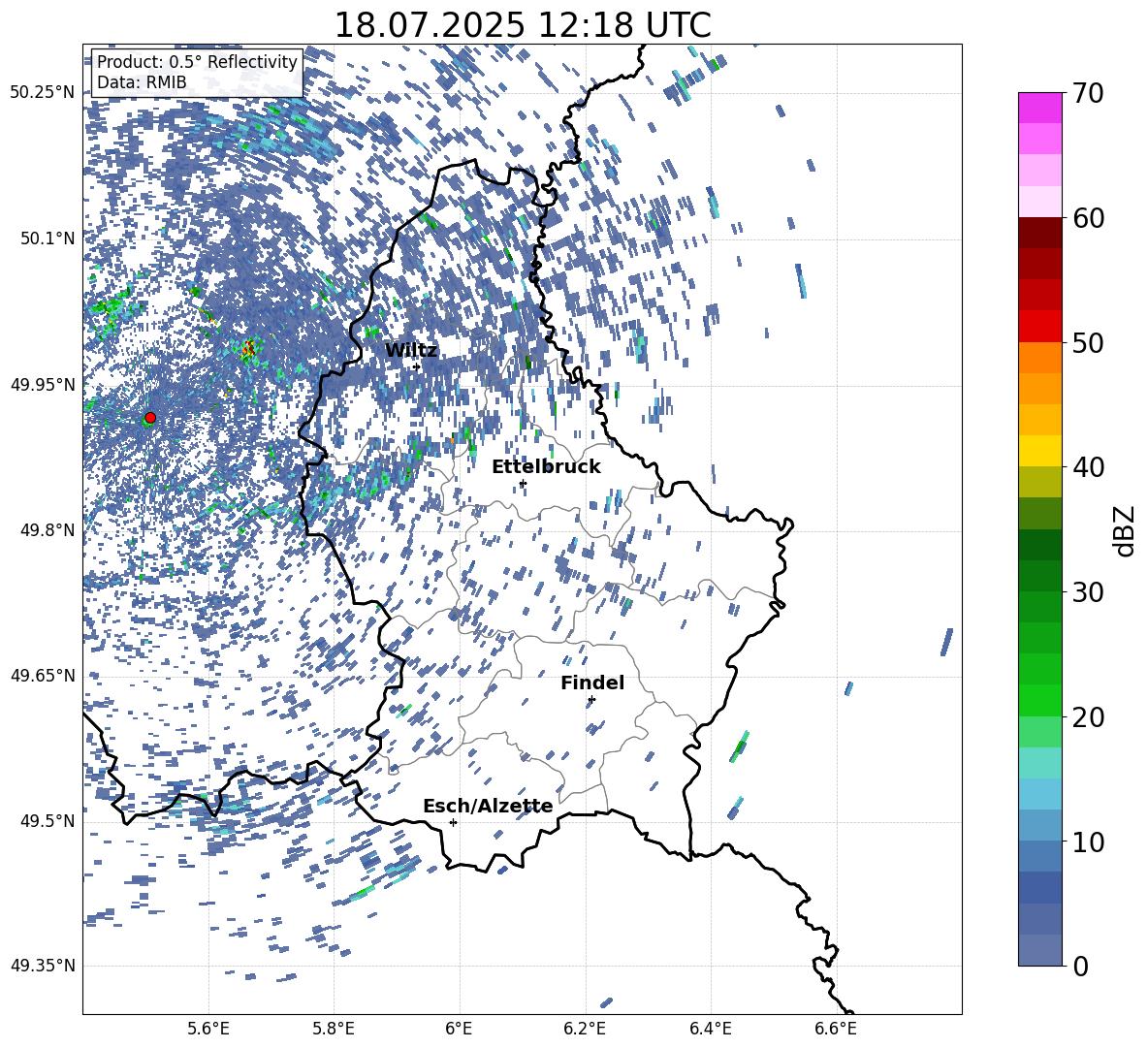
Task: Click the 70 tick on the colorbar
Action: [x=1088, y=93]
